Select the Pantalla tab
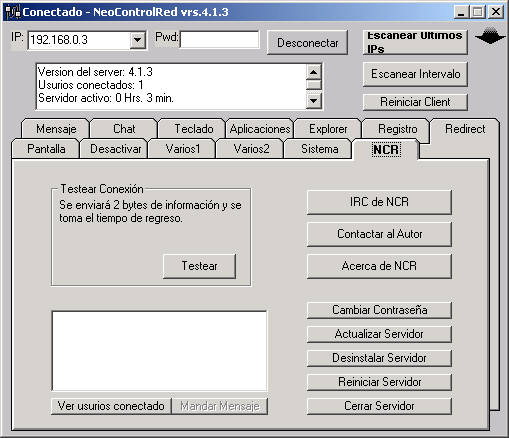The width and height of the screenshot is (509, 438). [x=46, y=149]
